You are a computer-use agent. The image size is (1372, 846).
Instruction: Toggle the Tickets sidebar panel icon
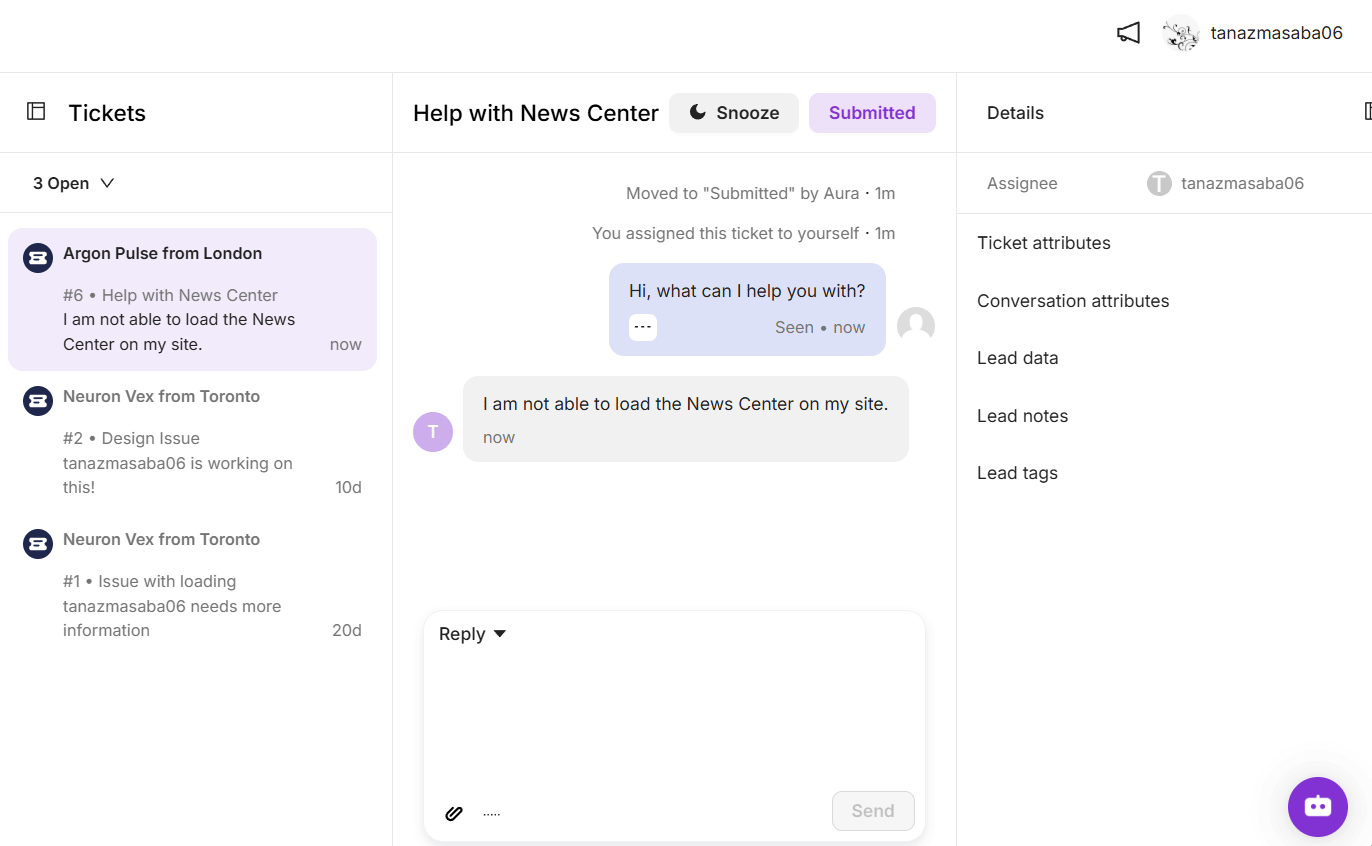pyautogui.click(x=36, y=111)
